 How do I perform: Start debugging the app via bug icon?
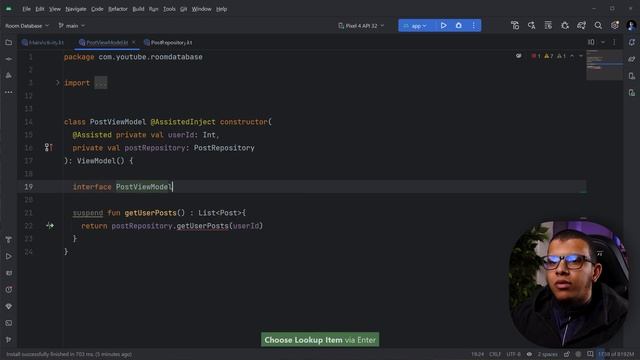tap(459, 25)
